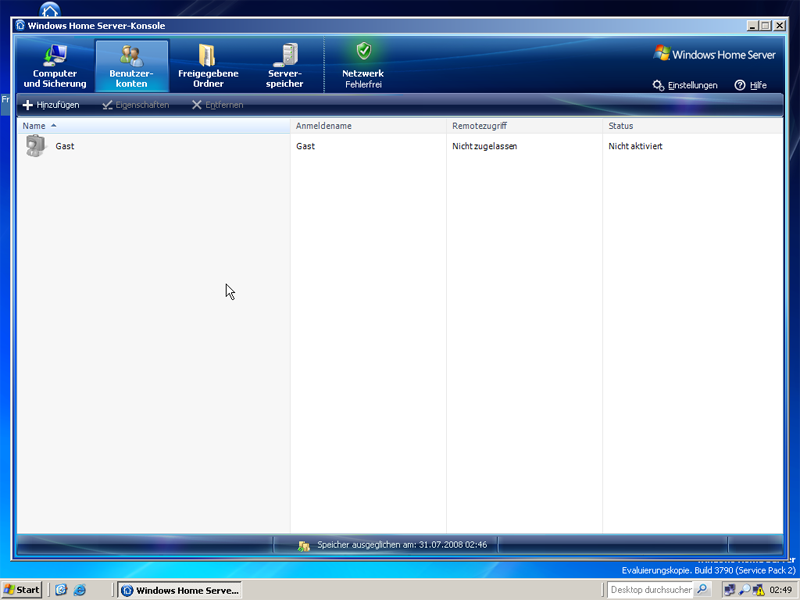
Task: Sort the list by Name column
Action: (x=35, y=126)
